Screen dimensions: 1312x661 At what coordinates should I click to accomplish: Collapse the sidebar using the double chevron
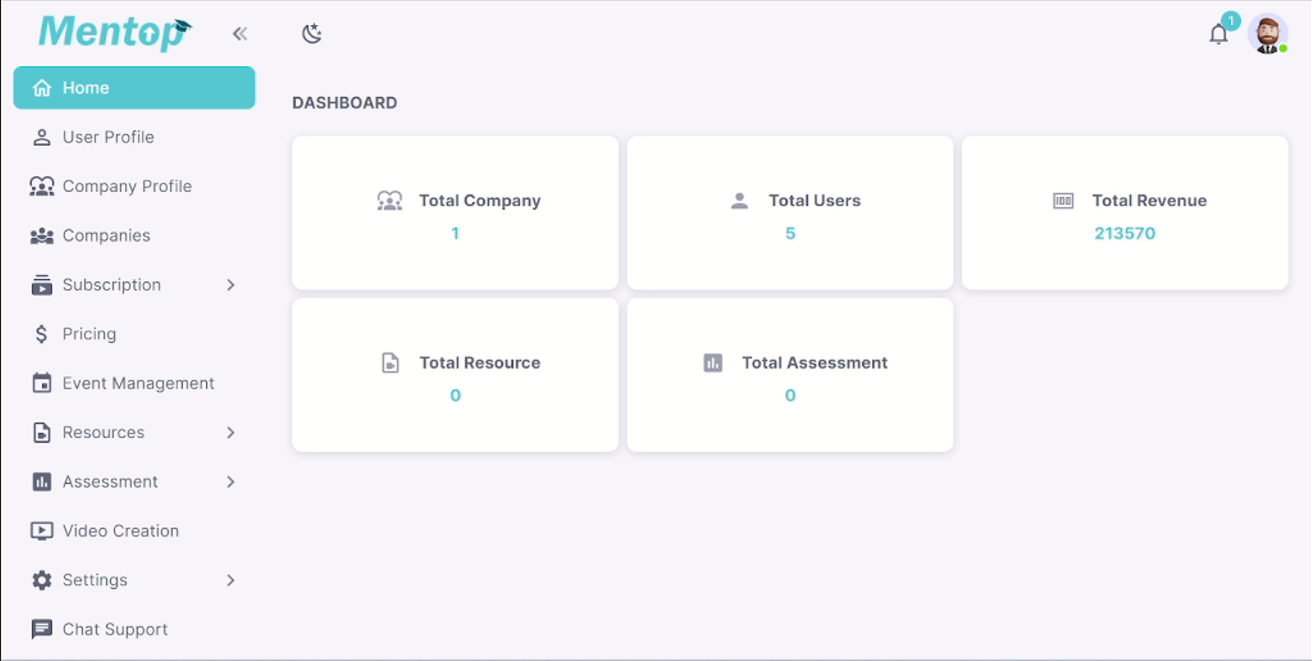(240, 34)
